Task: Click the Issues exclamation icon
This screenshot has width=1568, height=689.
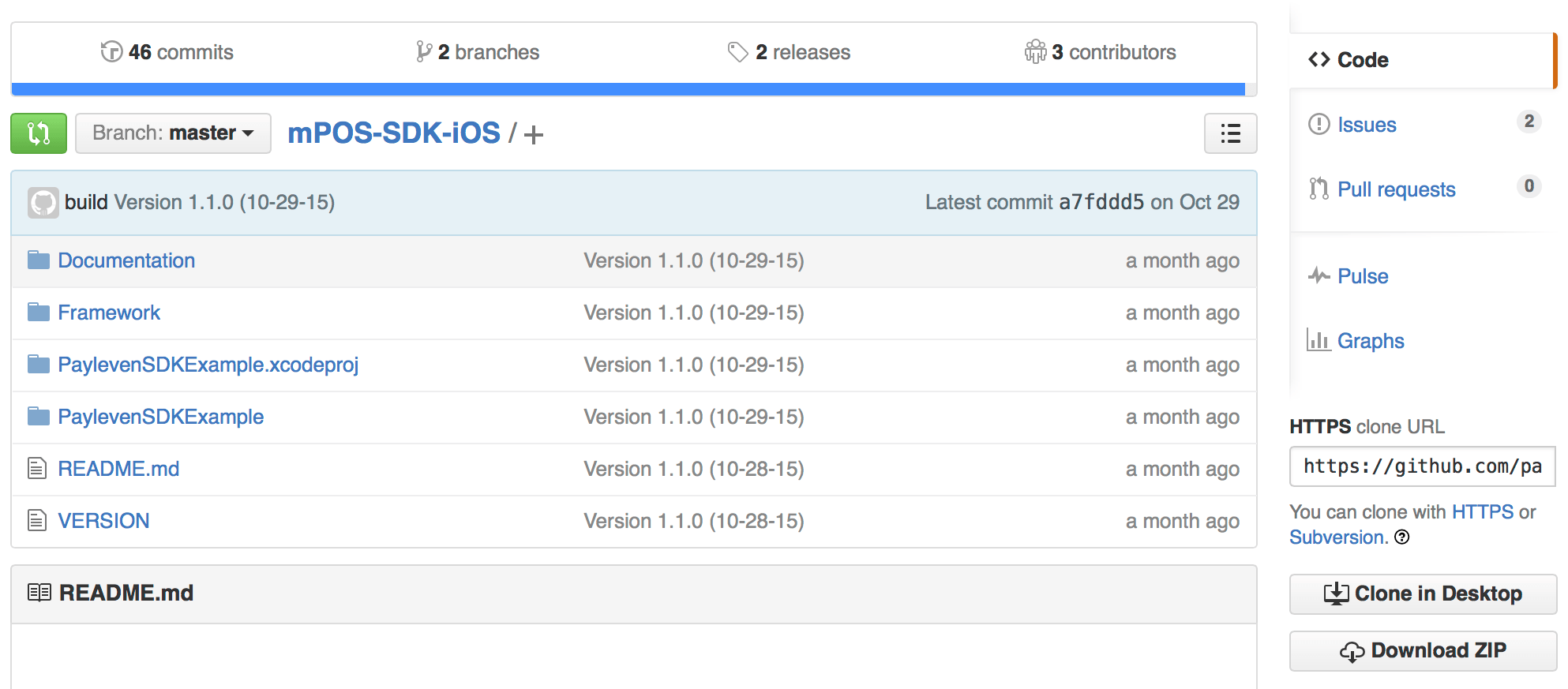Action: pos(1319,124)
